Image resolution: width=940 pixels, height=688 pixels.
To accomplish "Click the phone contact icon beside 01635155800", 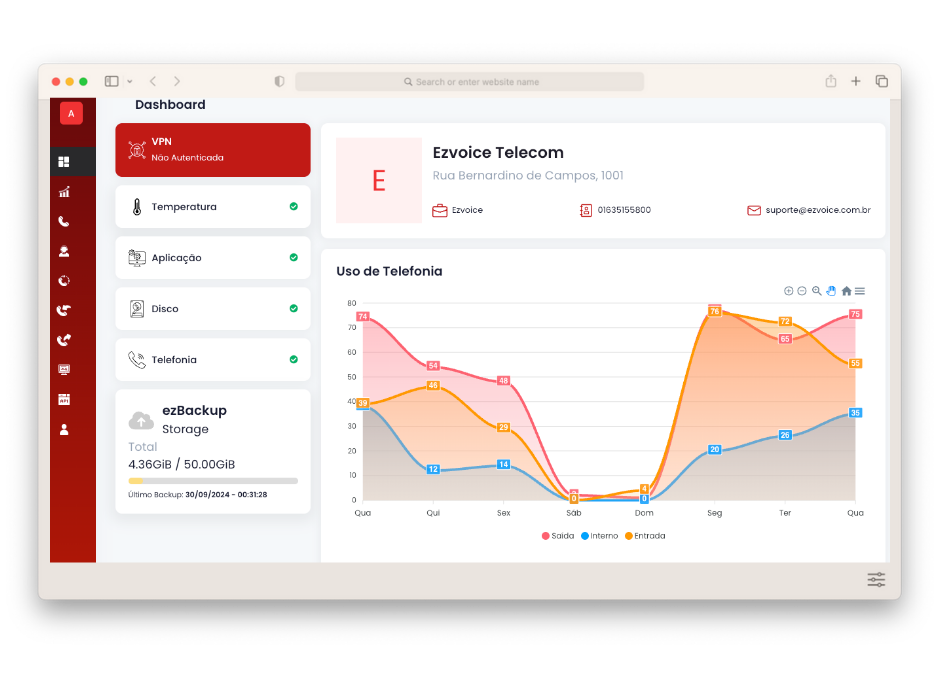I will point(586,210).
